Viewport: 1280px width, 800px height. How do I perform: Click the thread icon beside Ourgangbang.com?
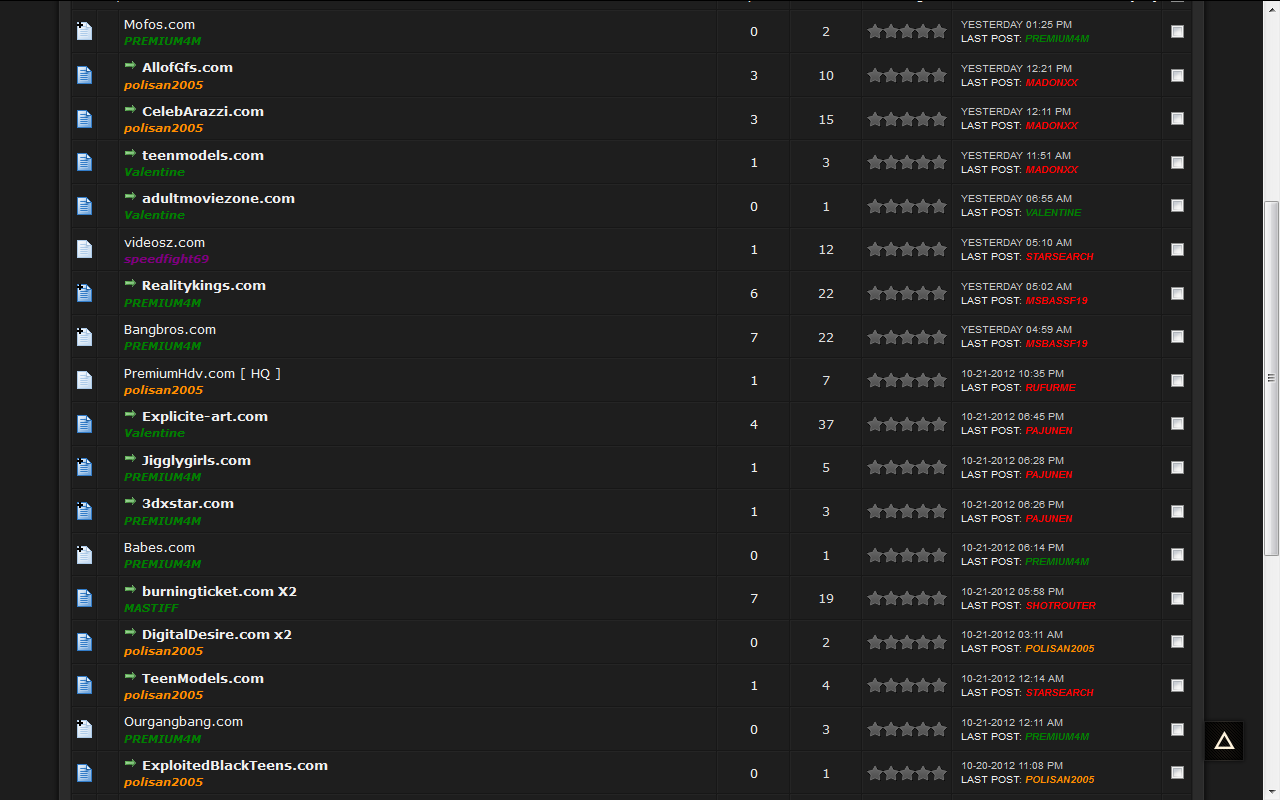coord(84,729)
